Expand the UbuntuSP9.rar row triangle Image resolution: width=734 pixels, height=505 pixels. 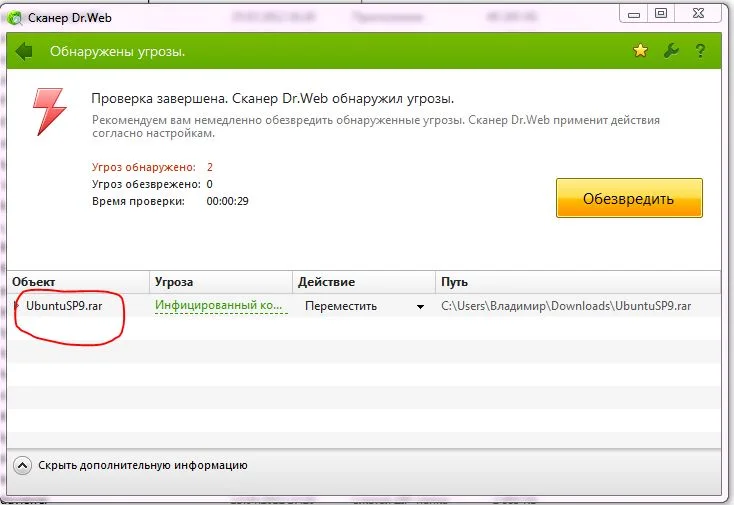(x=16, y=306)
